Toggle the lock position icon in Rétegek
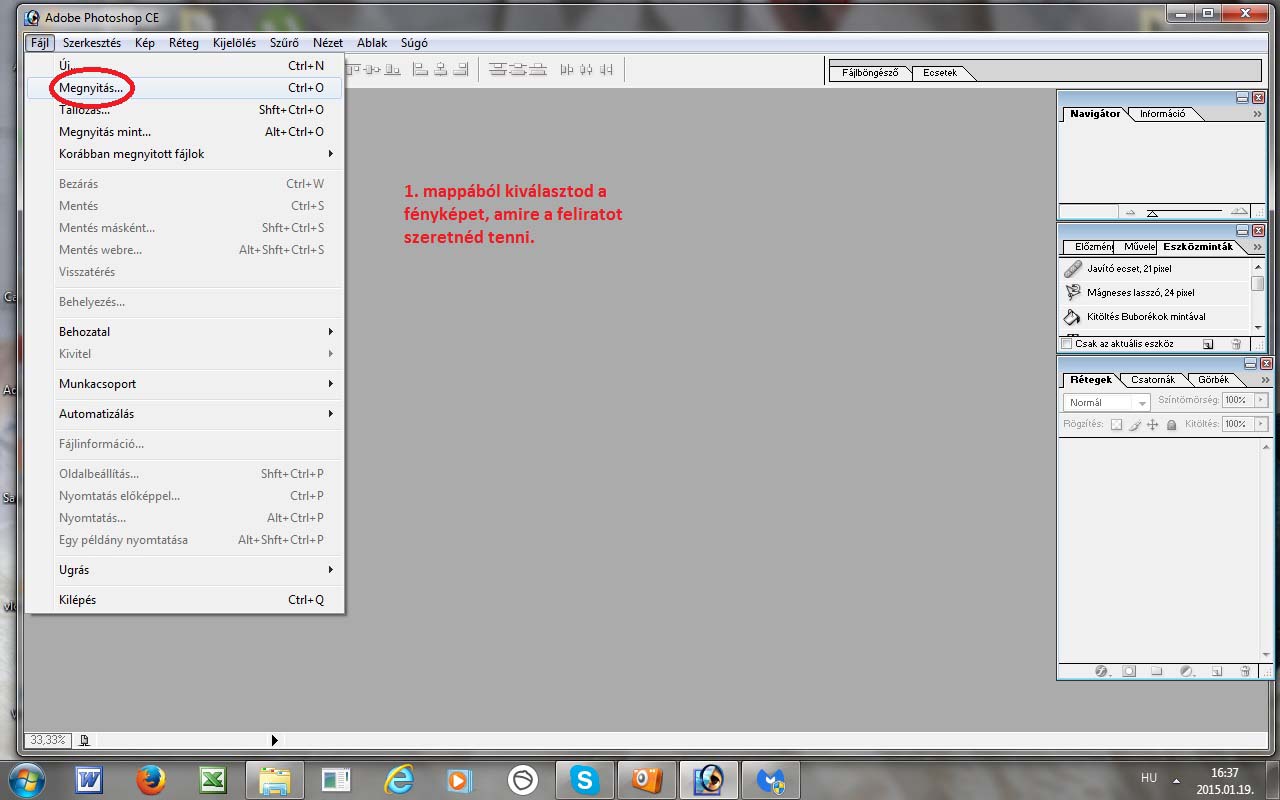1280x800 pixels. point(1152,425)
